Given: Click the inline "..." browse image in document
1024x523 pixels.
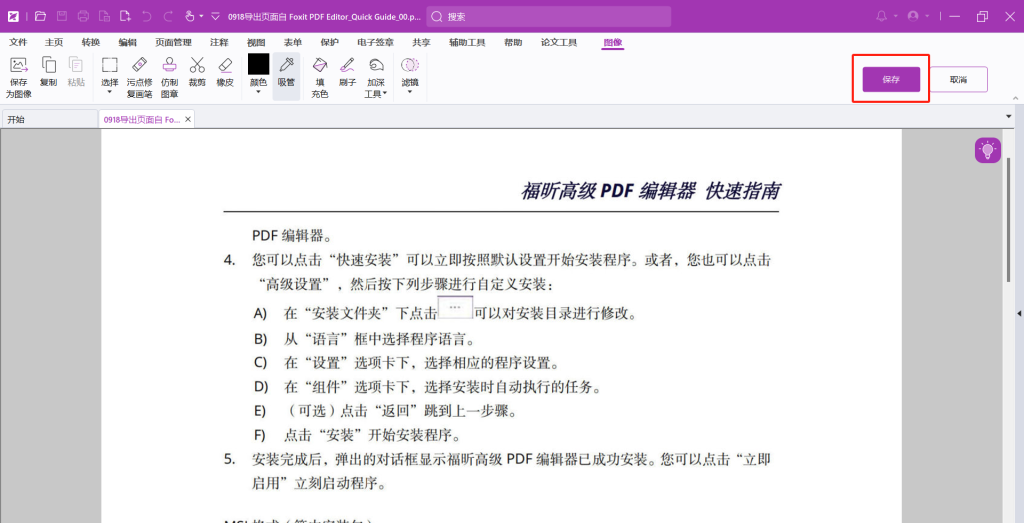Looking at the screenshot, I should (x=455, y=307).
